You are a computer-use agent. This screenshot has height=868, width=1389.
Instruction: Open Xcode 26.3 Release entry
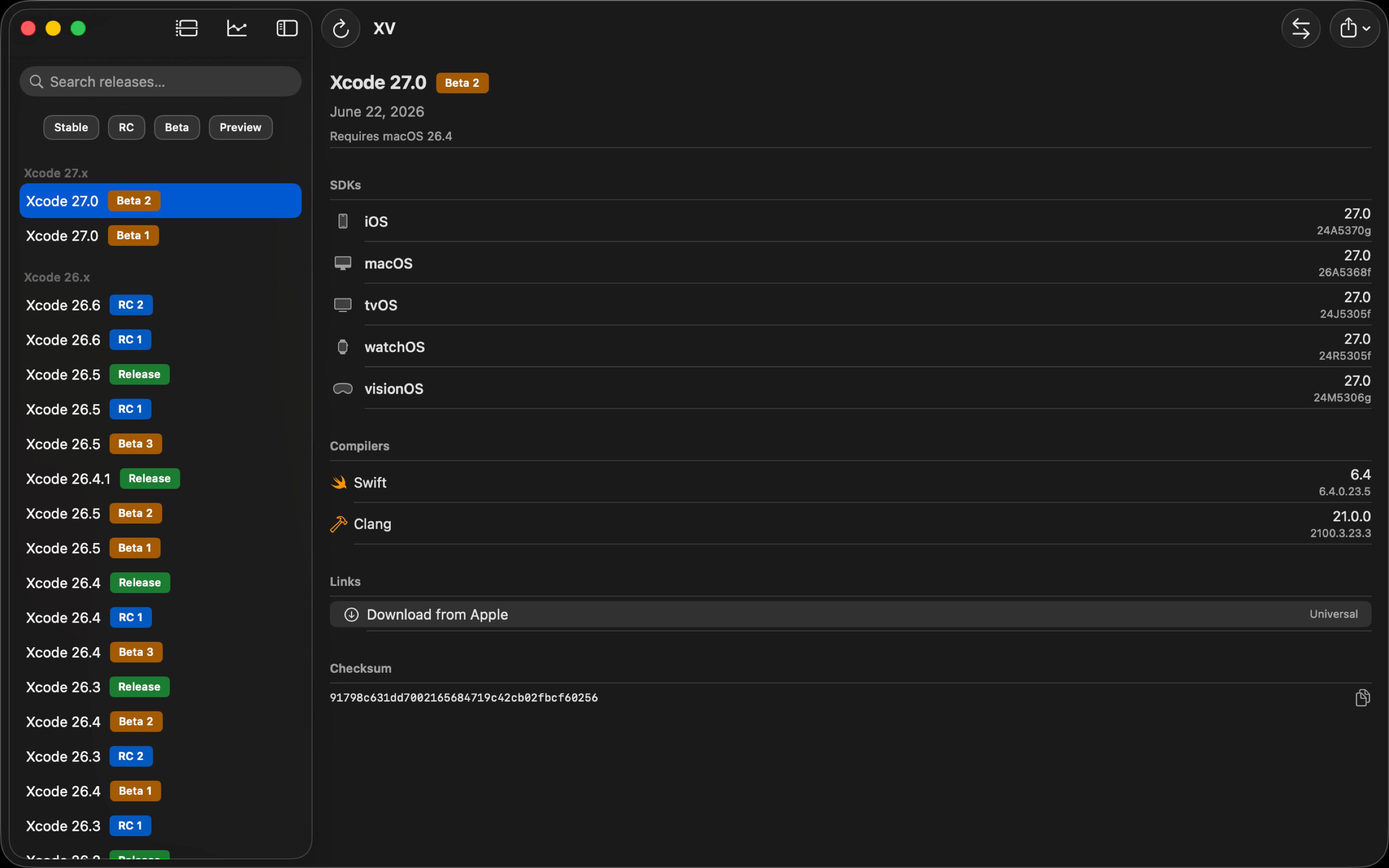click(x=161, y=687)
